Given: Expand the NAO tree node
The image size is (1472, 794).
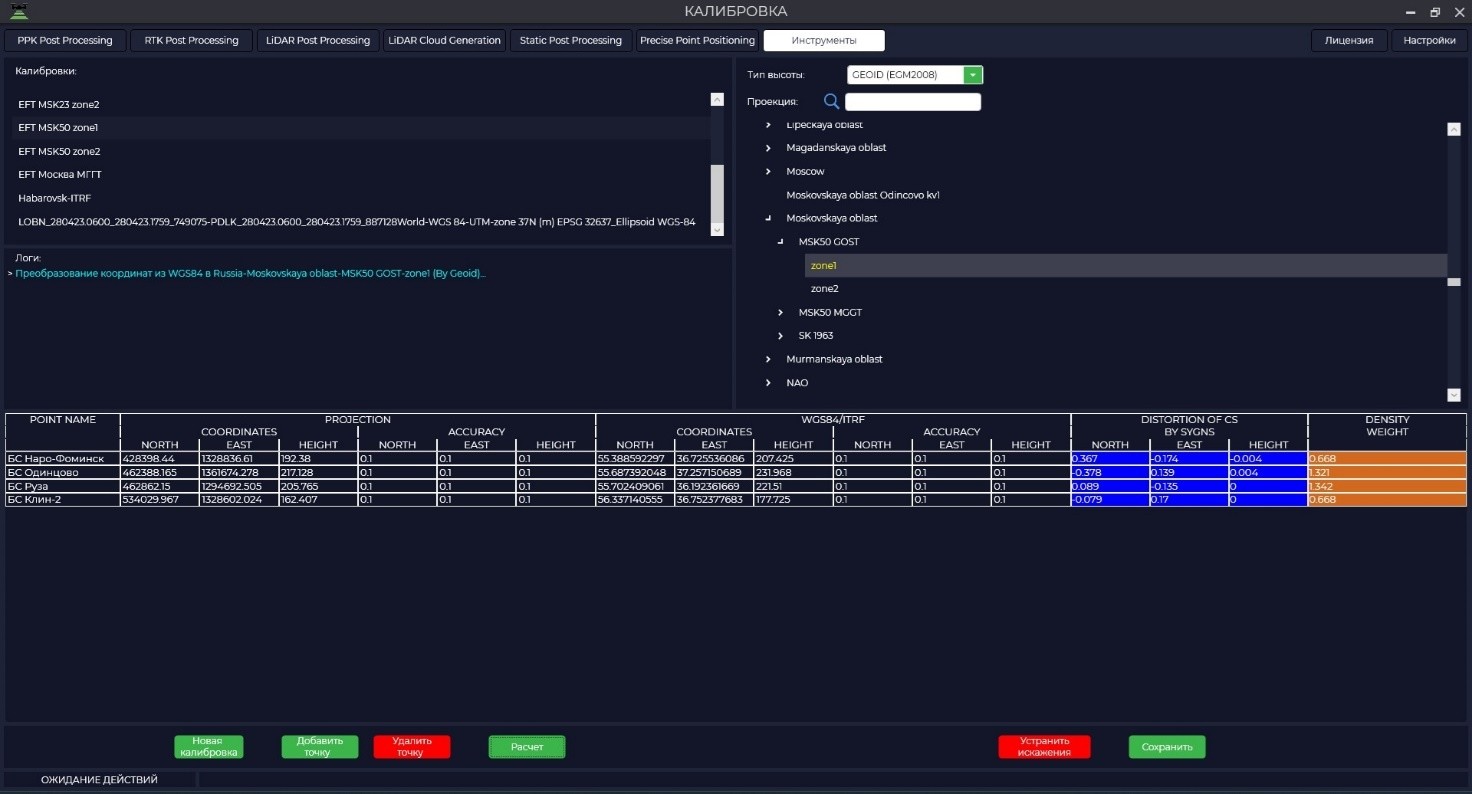Looking at the screenshot, I should [768, 383].
